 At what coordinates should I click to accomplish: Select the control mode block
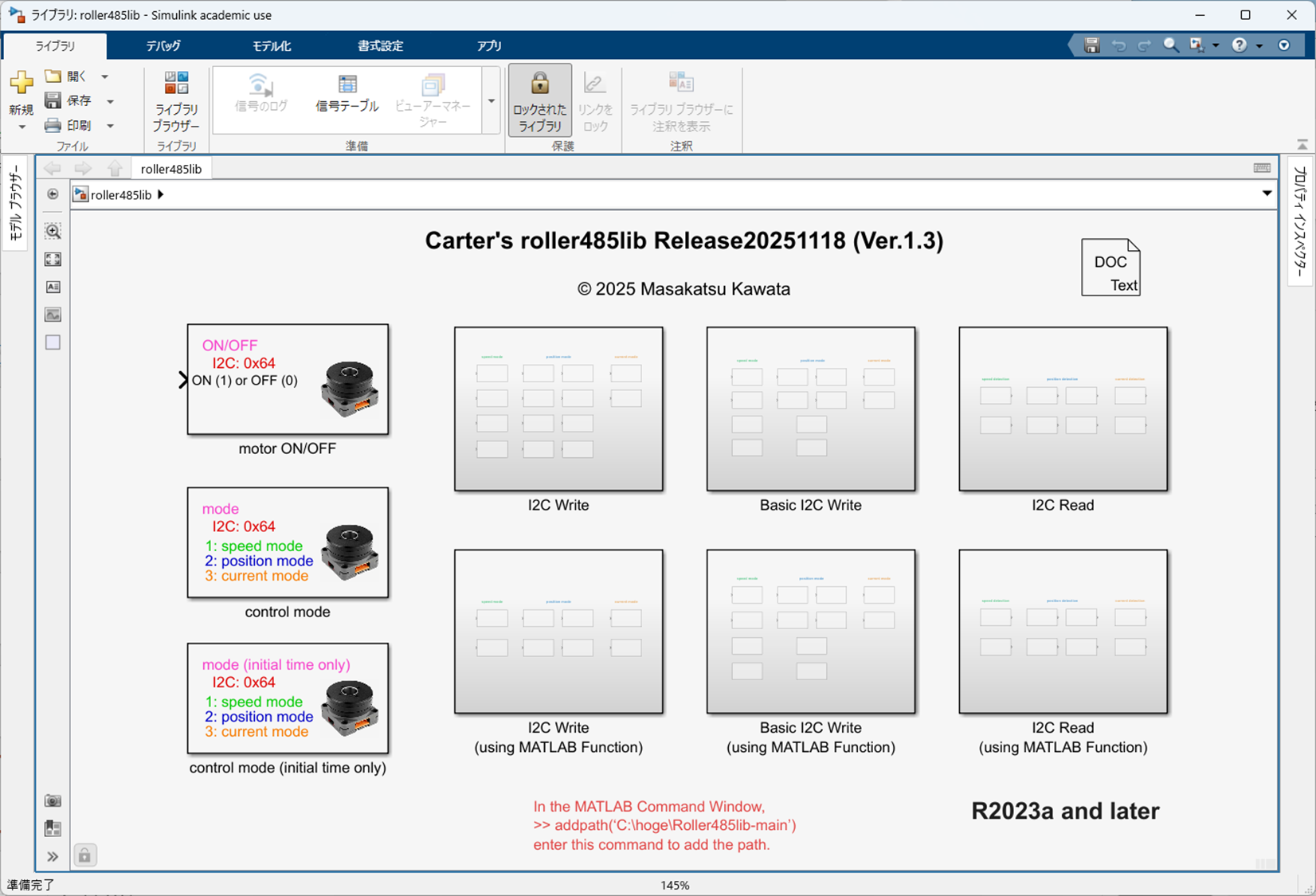(x=288, y=542)
